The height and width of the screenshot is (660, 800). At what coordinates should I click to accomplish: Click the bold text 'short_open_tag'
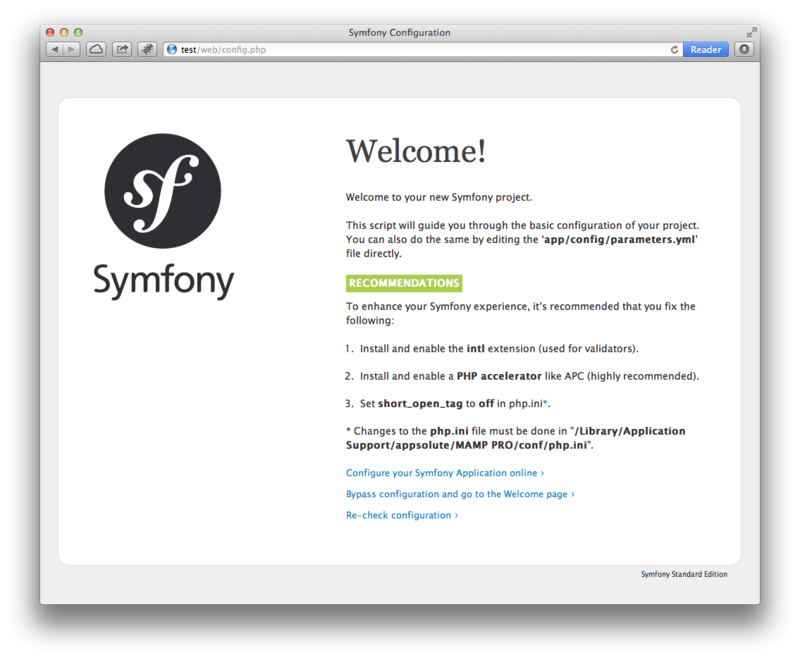[x=420, y=404]
